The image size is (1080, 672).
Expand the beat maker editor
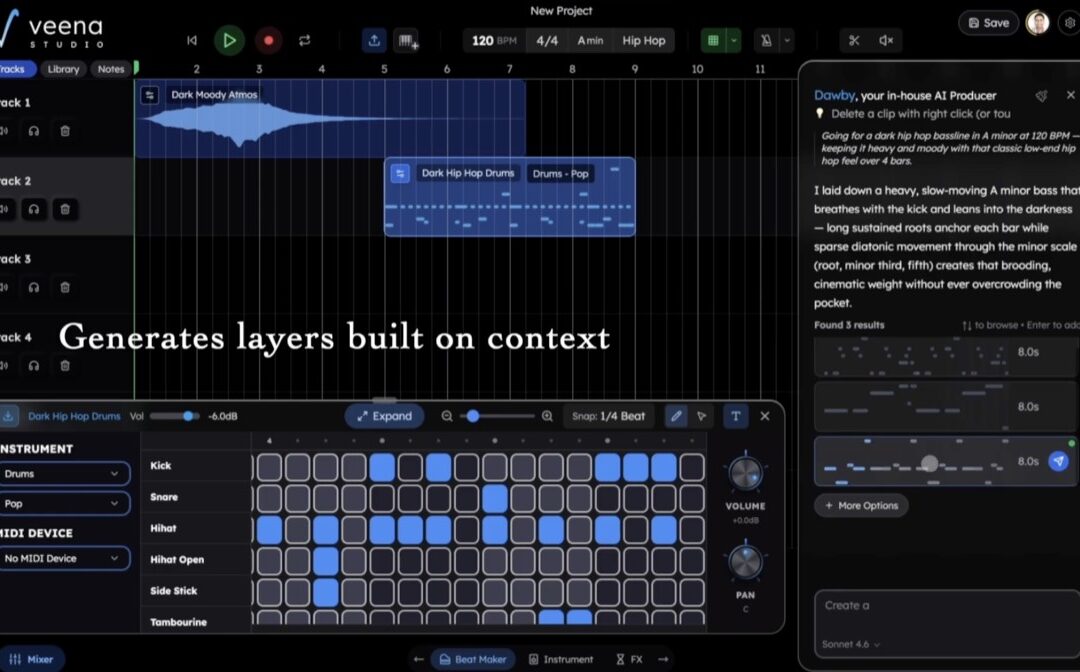pos(384,416)
